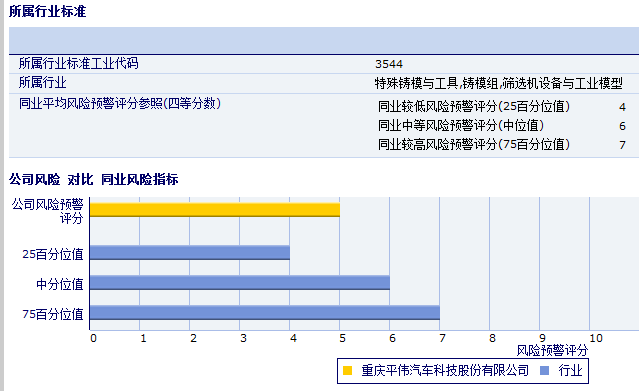Click the blue 行业 legend swatch
The image size is (643, 391).
coord(545,370)
